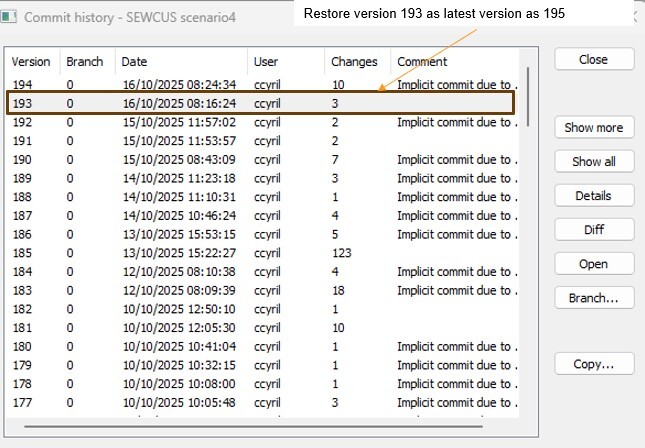The image size is (645, 448).
Task: Open the Branch... dialog
Action: click(x=593, y=298)
